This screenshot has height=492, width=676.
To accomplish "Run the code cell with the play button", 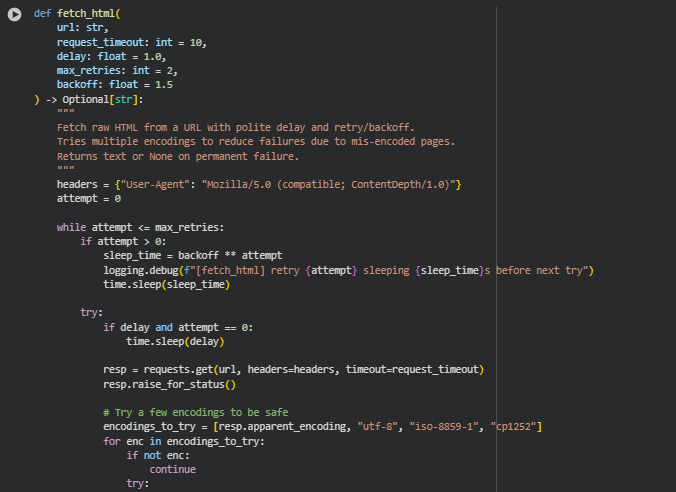I will [x=15, y=15].
